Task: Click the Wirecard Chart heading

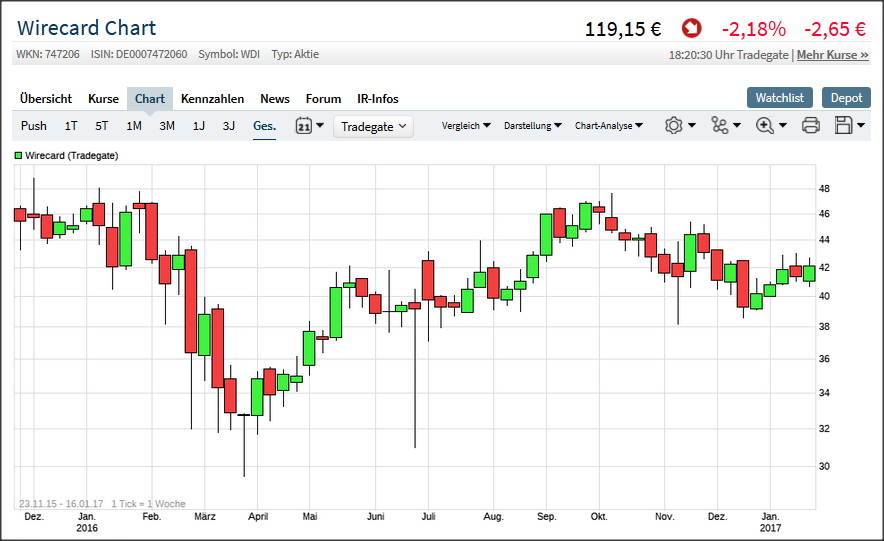Action: pyautogui.click(x=86, y=28)
